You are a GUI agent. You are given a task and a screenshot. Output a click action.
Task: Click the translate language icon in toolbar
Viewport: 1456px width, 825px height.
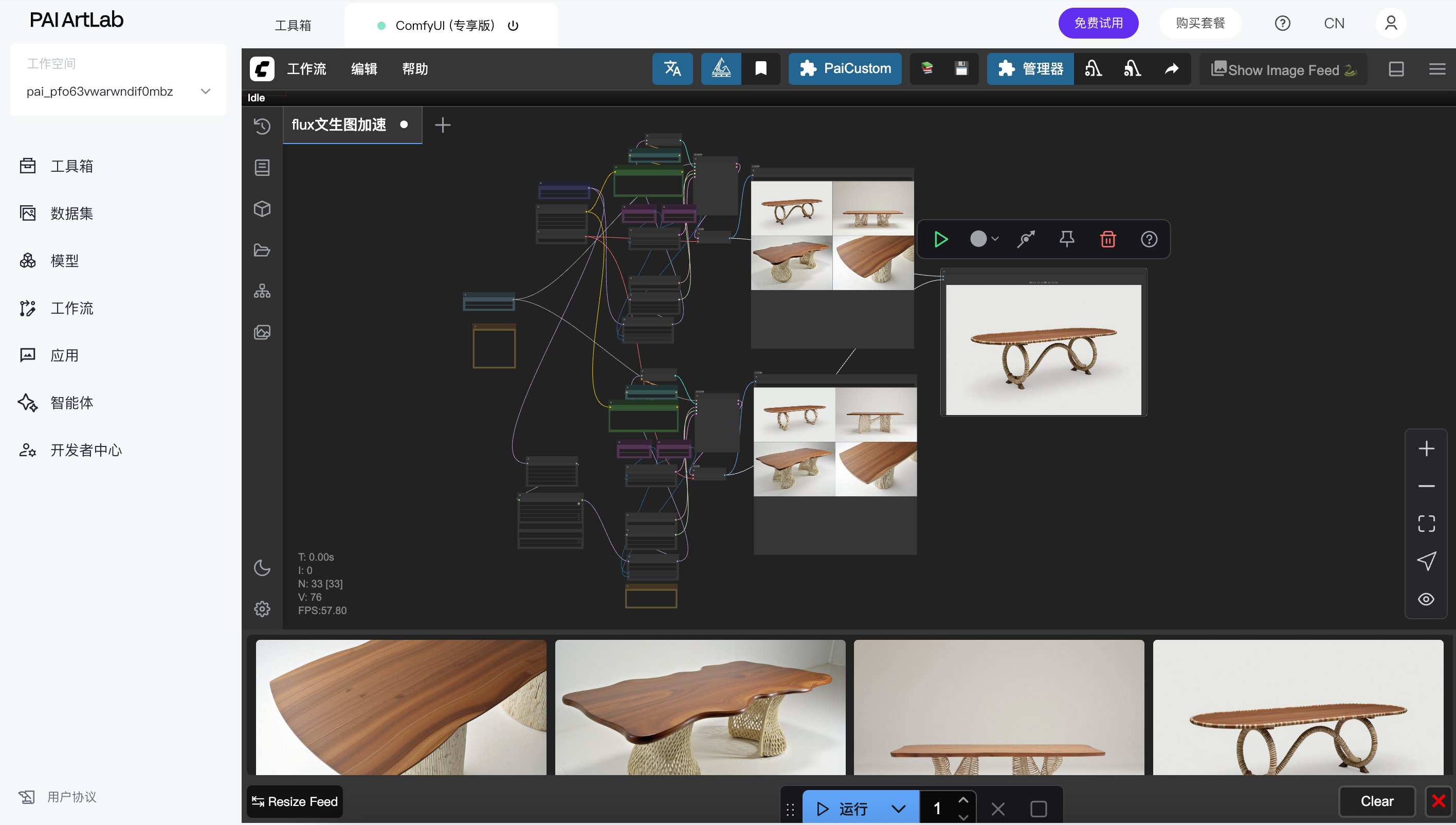click(672, 68)
